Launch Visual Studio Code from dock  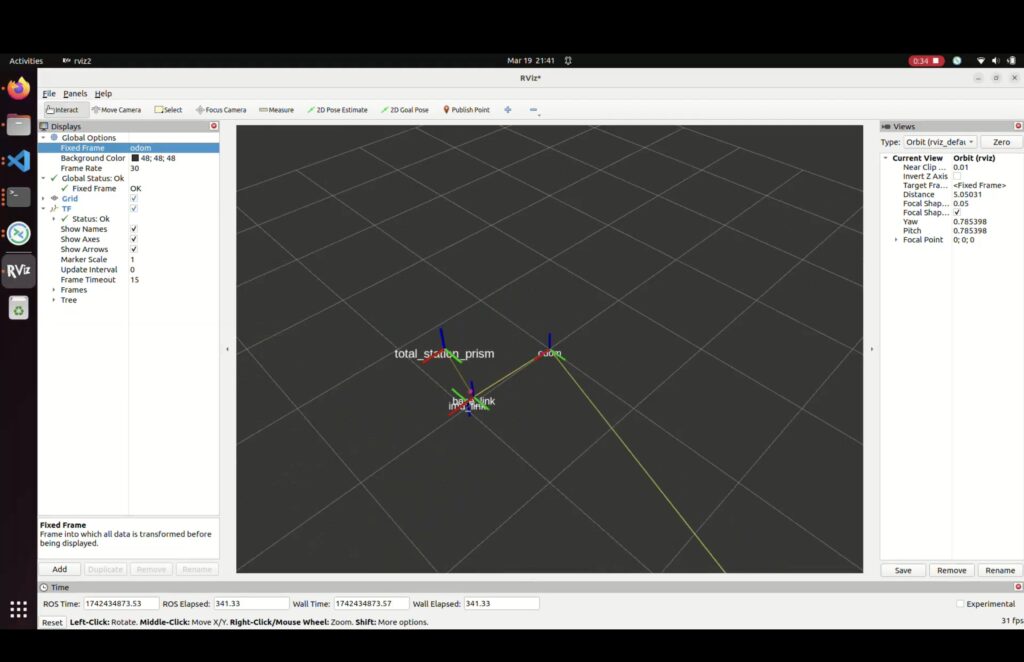(x=18, y=161)
